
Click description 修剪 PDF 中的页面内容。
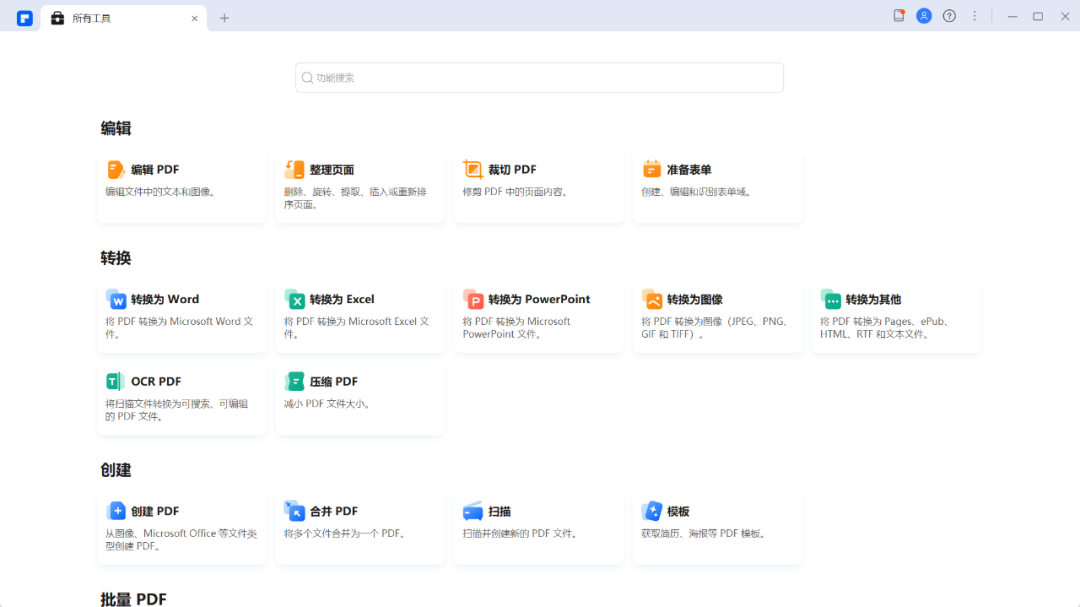point(517,192)
